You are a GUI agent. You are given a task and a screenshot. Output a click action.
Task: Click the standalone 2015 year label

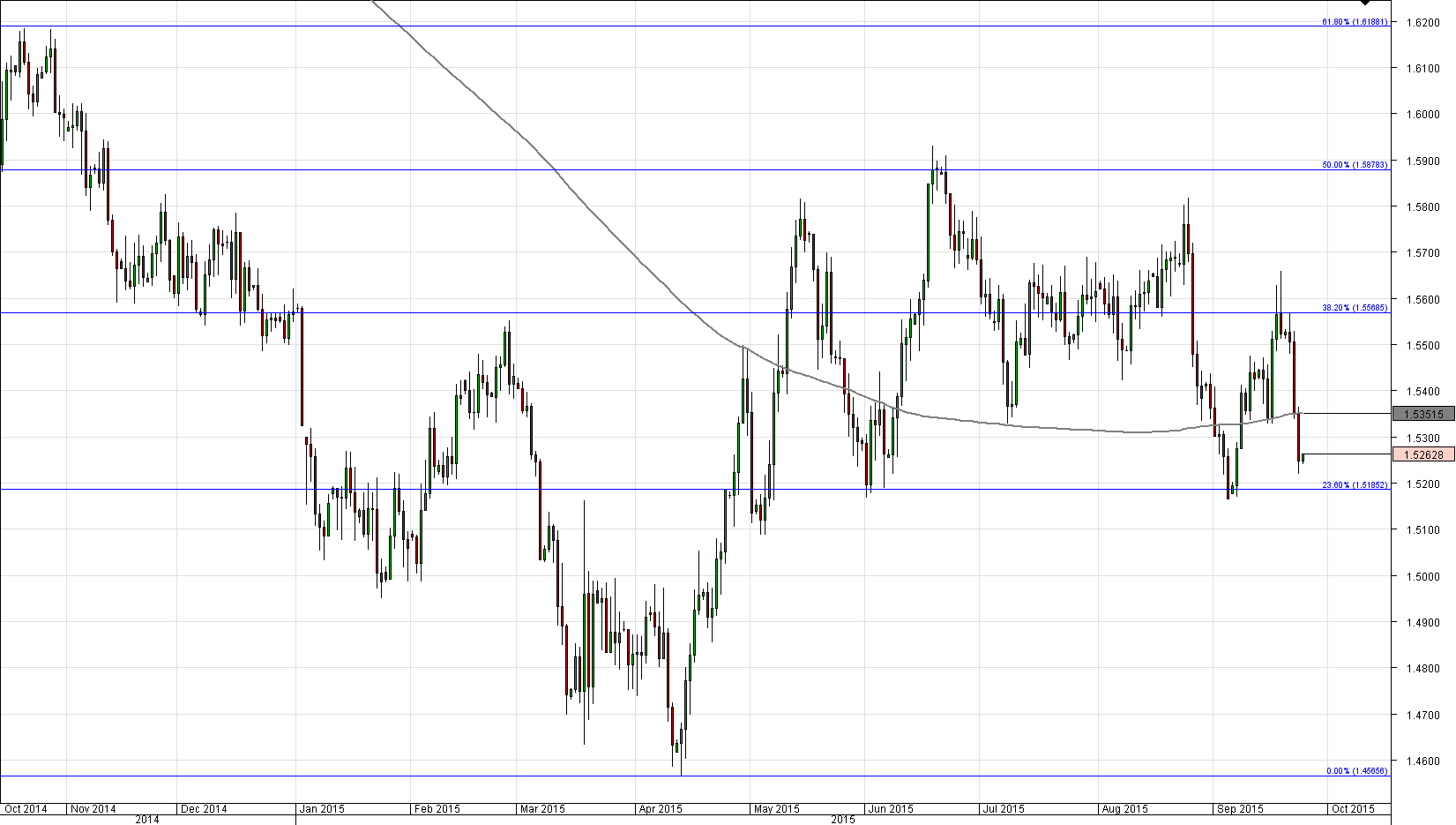(843, 820)
